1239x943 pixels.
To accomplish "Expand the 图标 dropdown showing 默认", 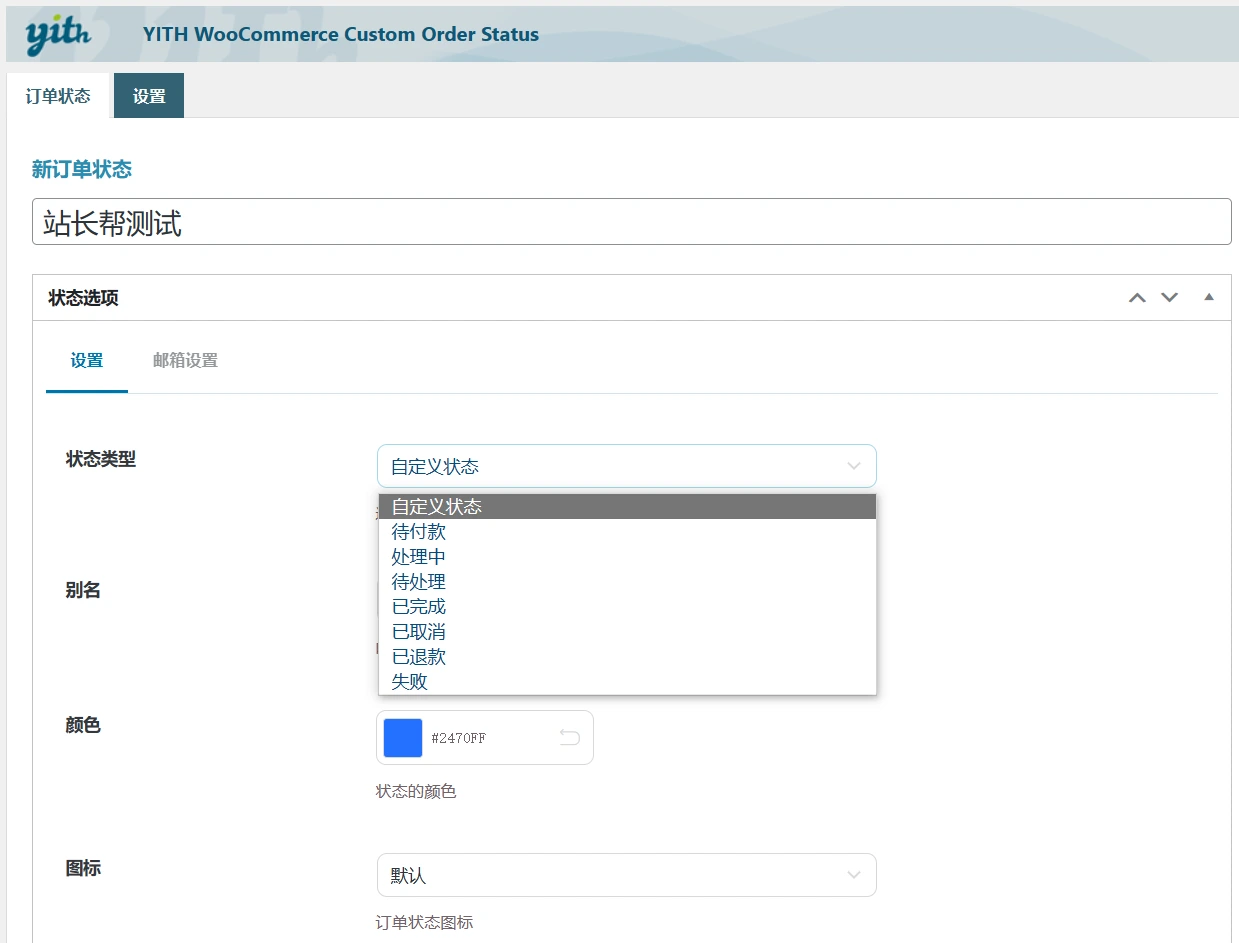I will click(x=626, y=875).
